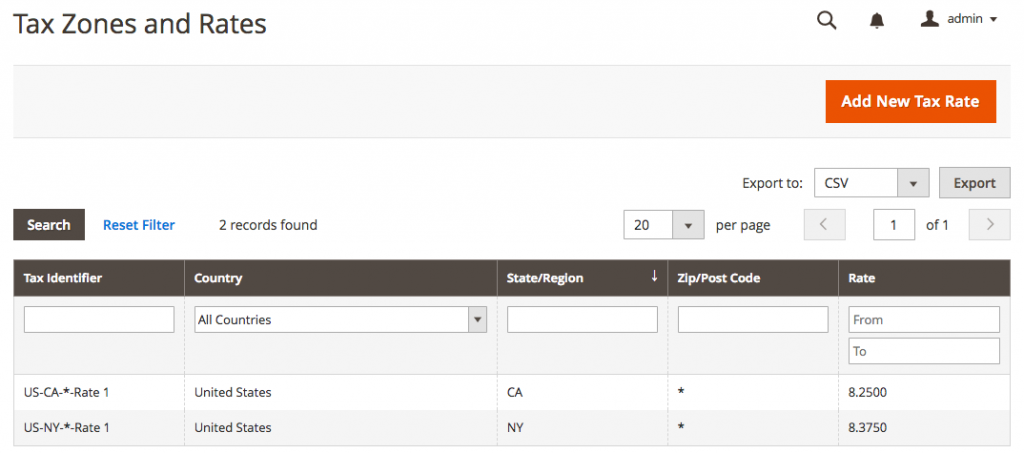Image resolution: width=1024 pixels, height=453 pixels.
Task: Open the Export to CSV dropdown
Action: (912, 183)
